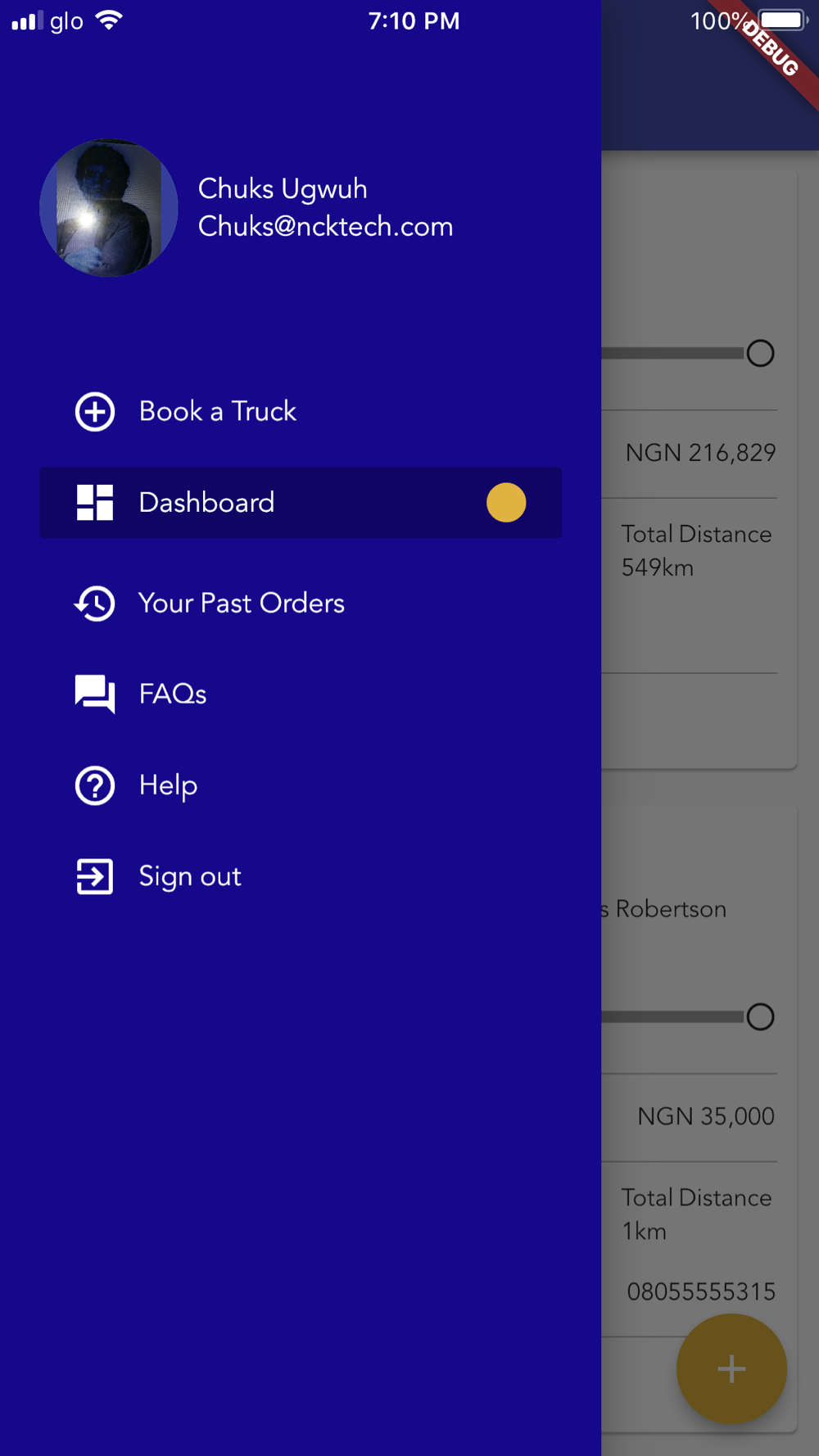Image resolution: width=819 pixels, height=1456 pixels.
Task: Select the NGN 35,000 slider end circle
Action: 760,1016
